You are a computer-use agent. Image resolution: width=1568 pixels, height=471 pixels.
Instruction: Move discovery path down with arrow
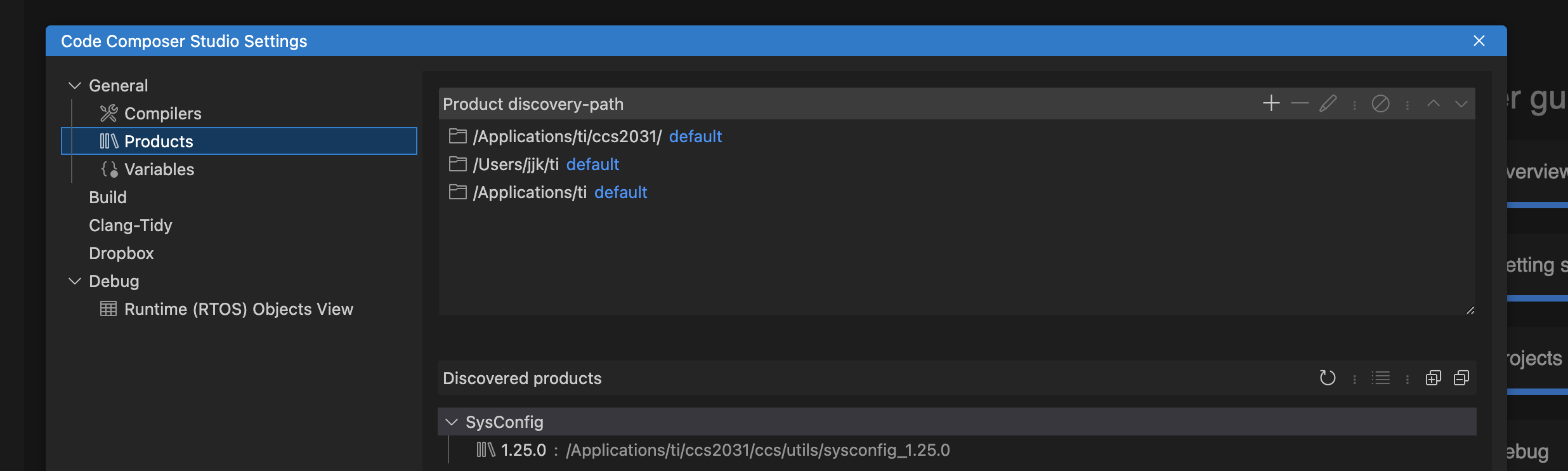(1461, 103)
